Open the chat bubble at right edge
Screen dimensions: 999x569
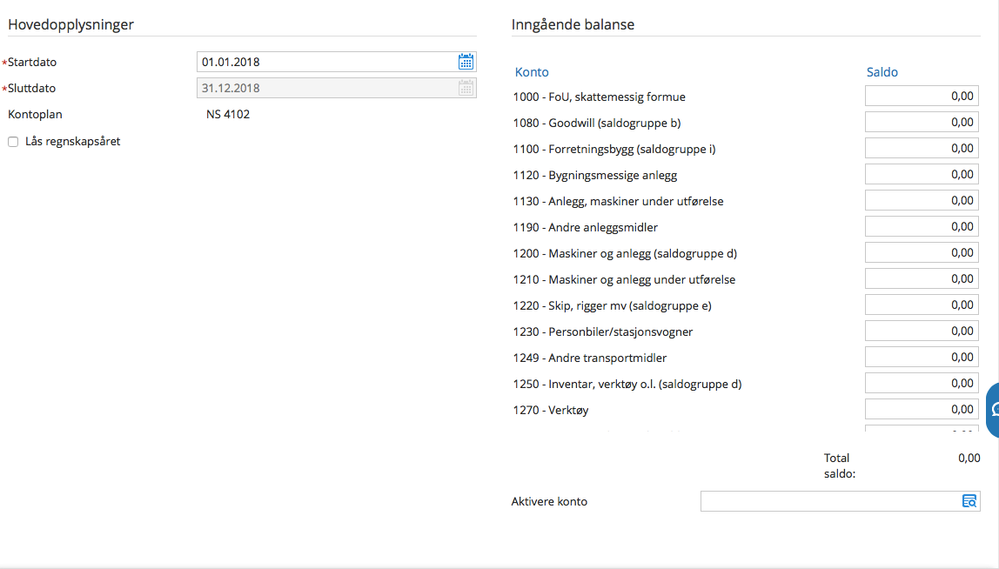point(993,410)
